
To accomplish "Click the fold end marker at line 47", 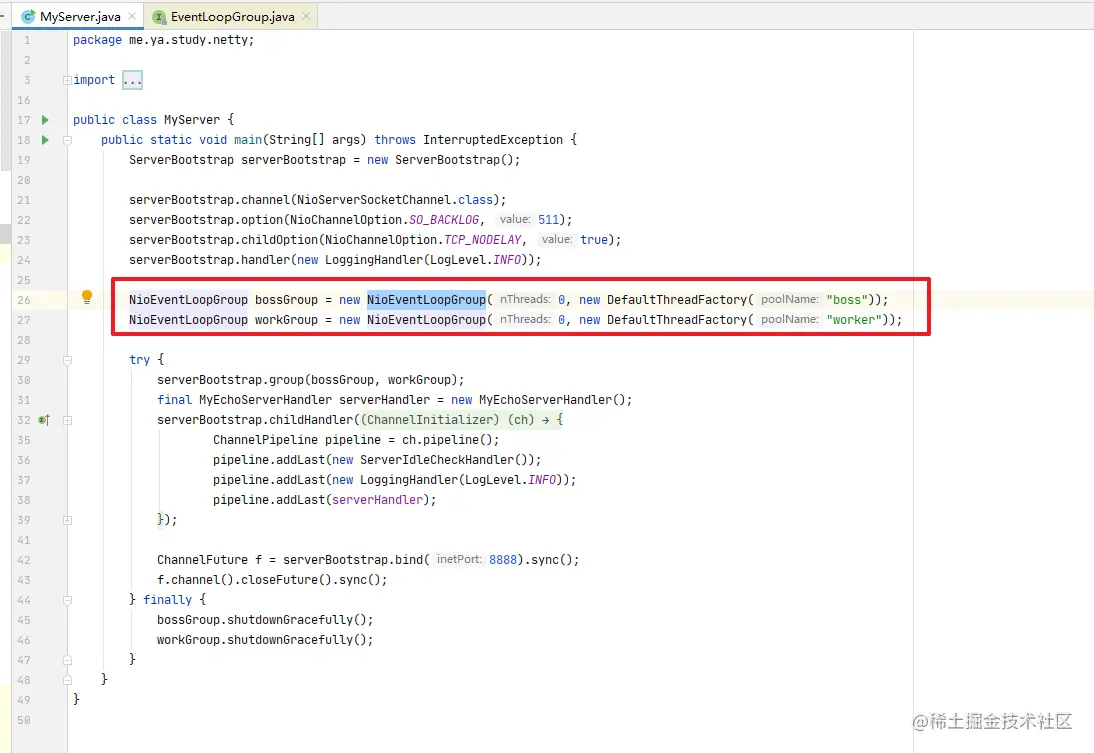I will [67, 659].
